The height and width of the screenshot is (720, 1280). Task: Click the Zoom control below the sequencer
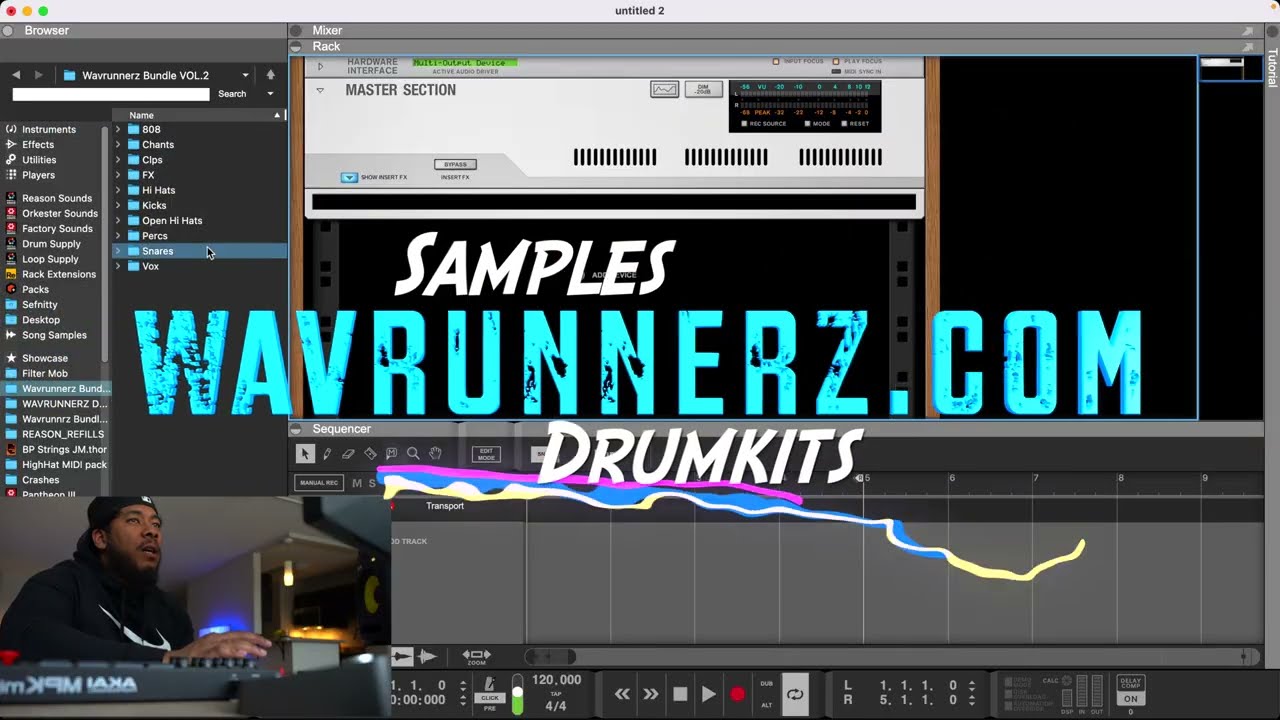[x=476, y=656]
